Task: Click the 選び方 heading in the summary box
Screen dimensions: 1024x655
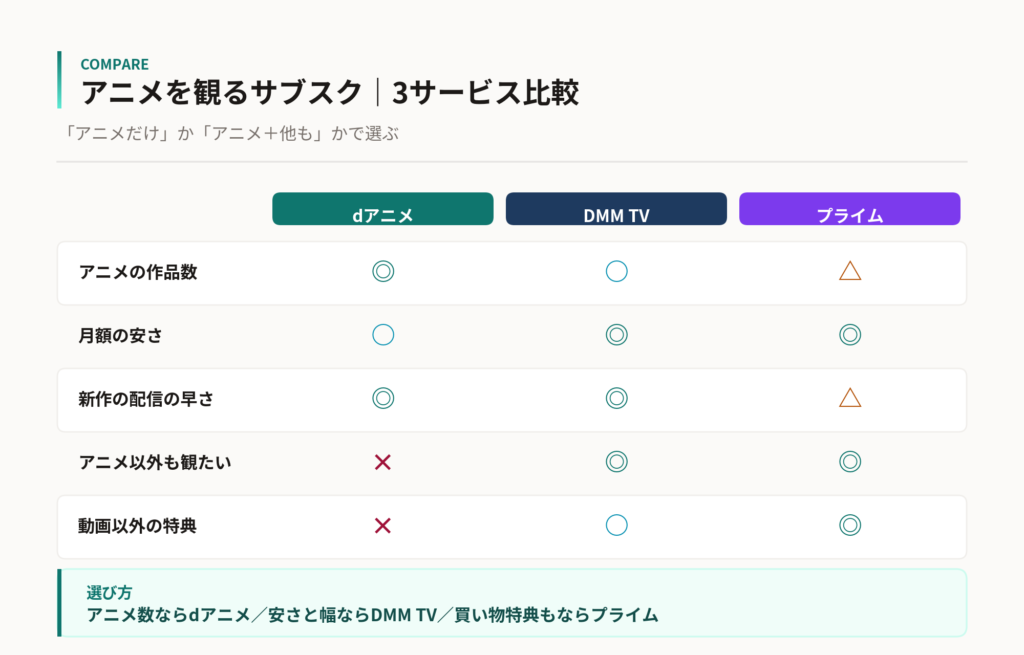Action: coord(109,592)
